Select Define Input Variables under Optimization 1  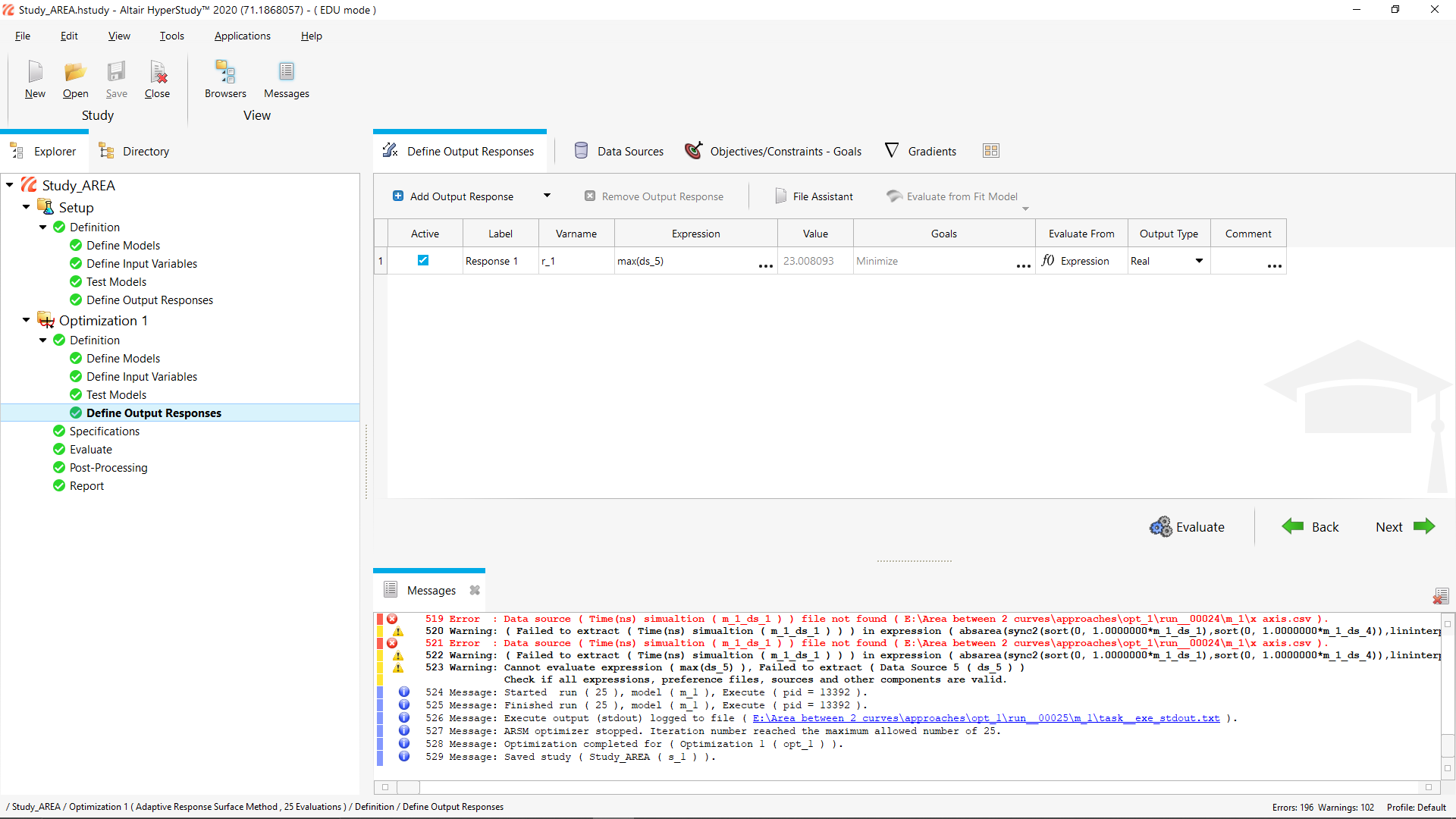click(142, 377)
